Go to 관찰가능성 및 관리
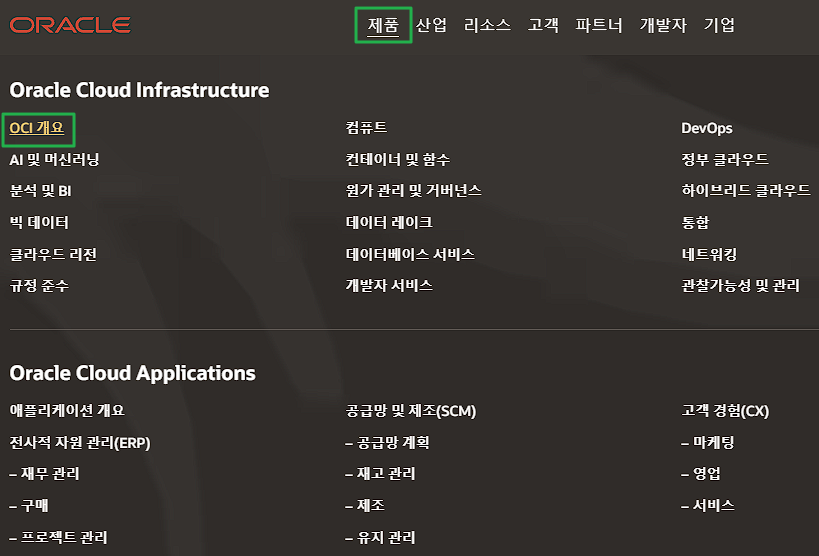The width and height of the screenshot is (819, 556). [x=741, y=285]
